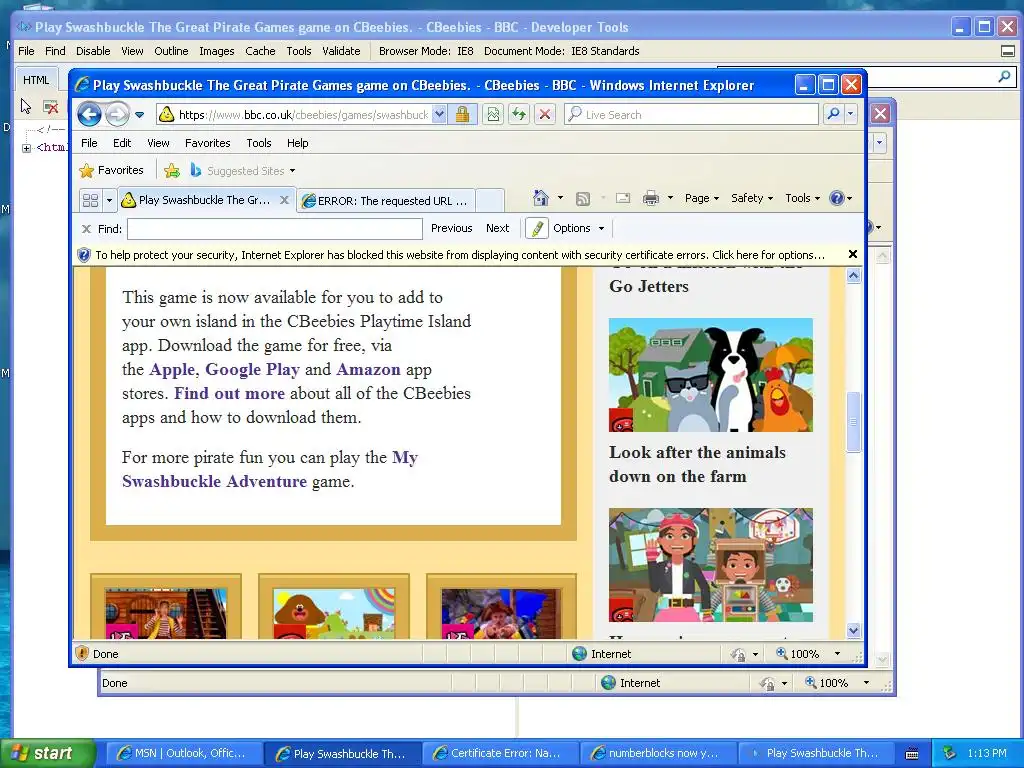This screenshot has height=768, width=1024.
Task: Go forward with the IE Forward arrow button
Action: click(118, 115)
